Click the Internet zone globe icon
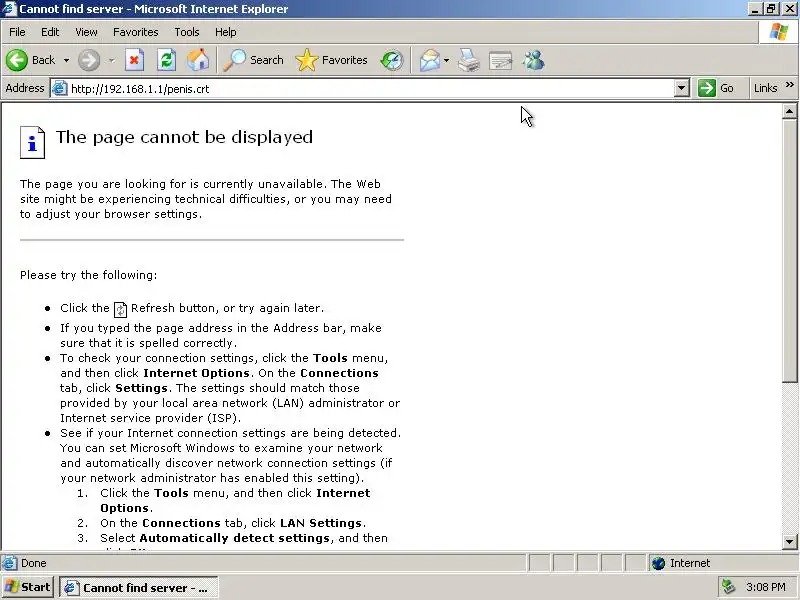Screen dimensions: 800x600 (x=659, y=563)
